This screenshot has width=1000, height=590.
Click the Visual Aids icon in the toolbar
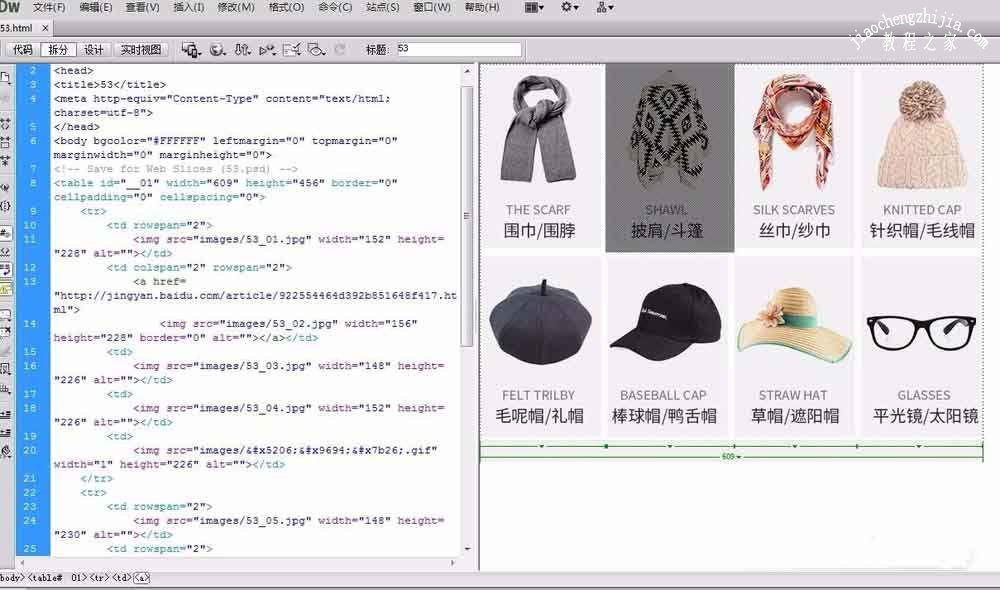tap(316, 48)
